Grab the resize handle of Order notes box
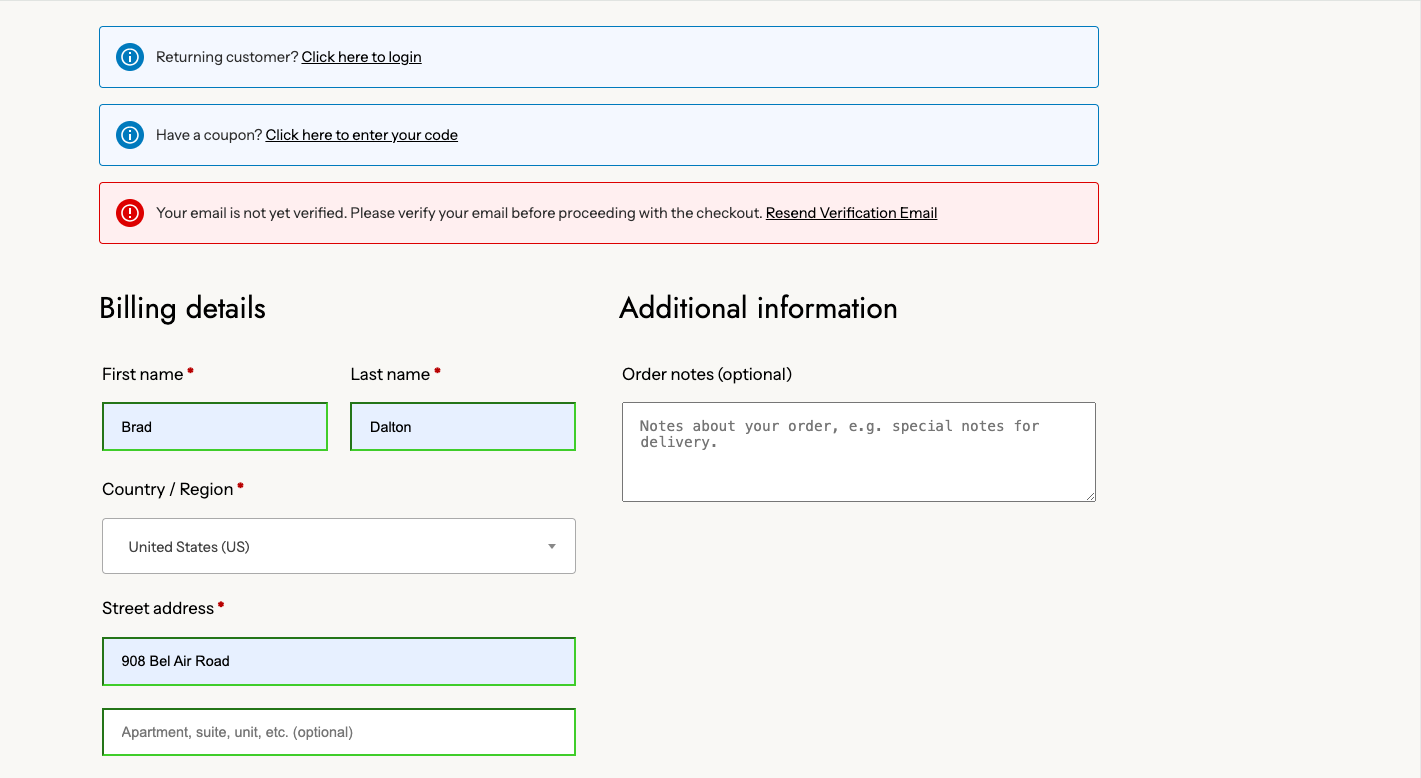 tap(1090, 495)
